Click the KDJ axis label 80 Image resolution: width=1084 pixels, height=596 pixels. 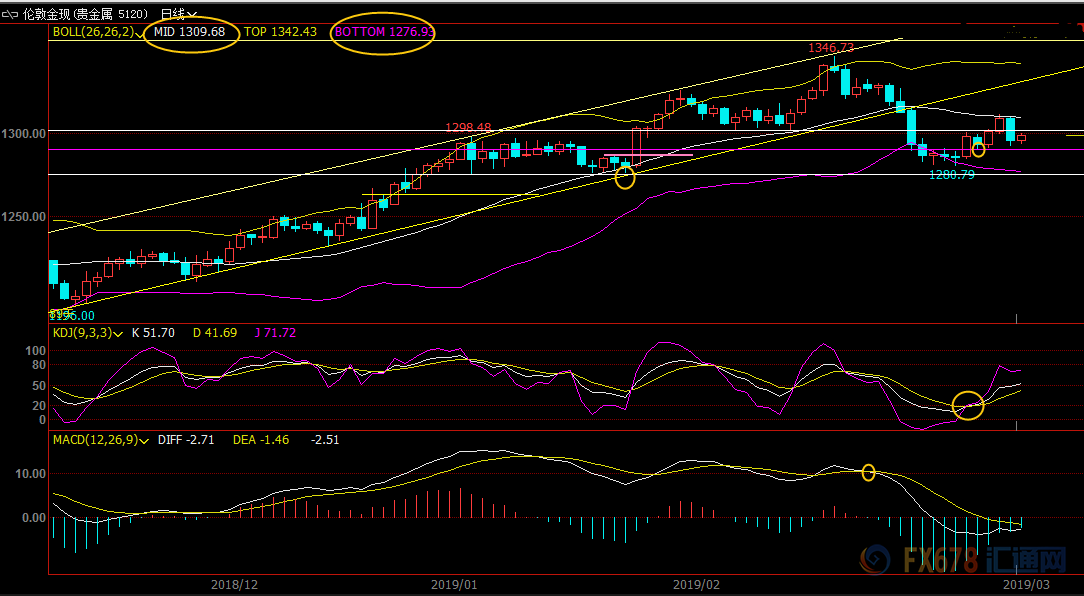[39, 364]
